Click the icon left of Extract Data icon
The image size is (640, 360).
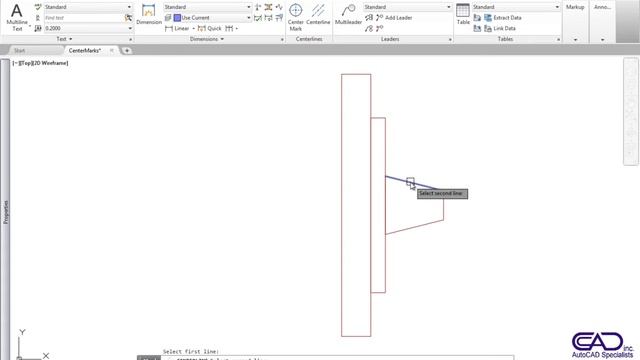[477, 18]
